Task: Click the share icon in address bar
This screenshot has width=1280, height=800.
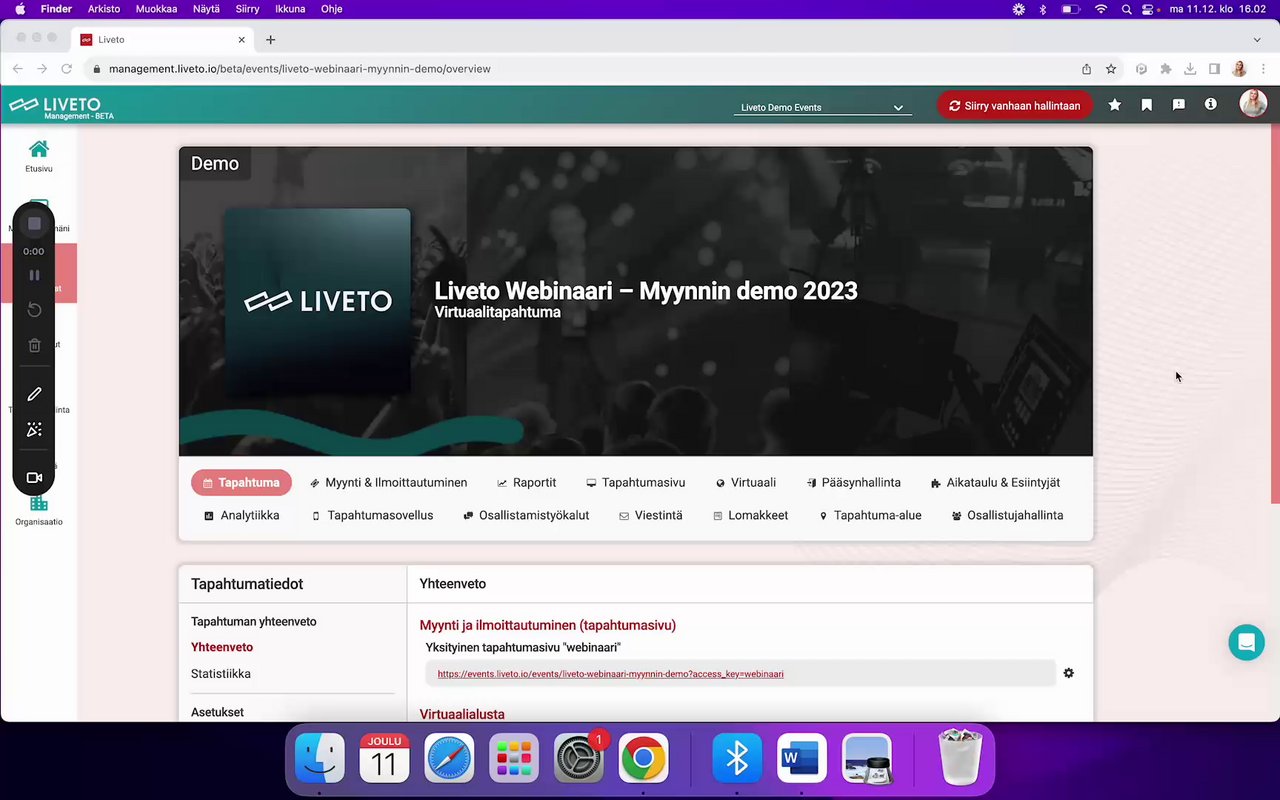Action: [1087, 69]
